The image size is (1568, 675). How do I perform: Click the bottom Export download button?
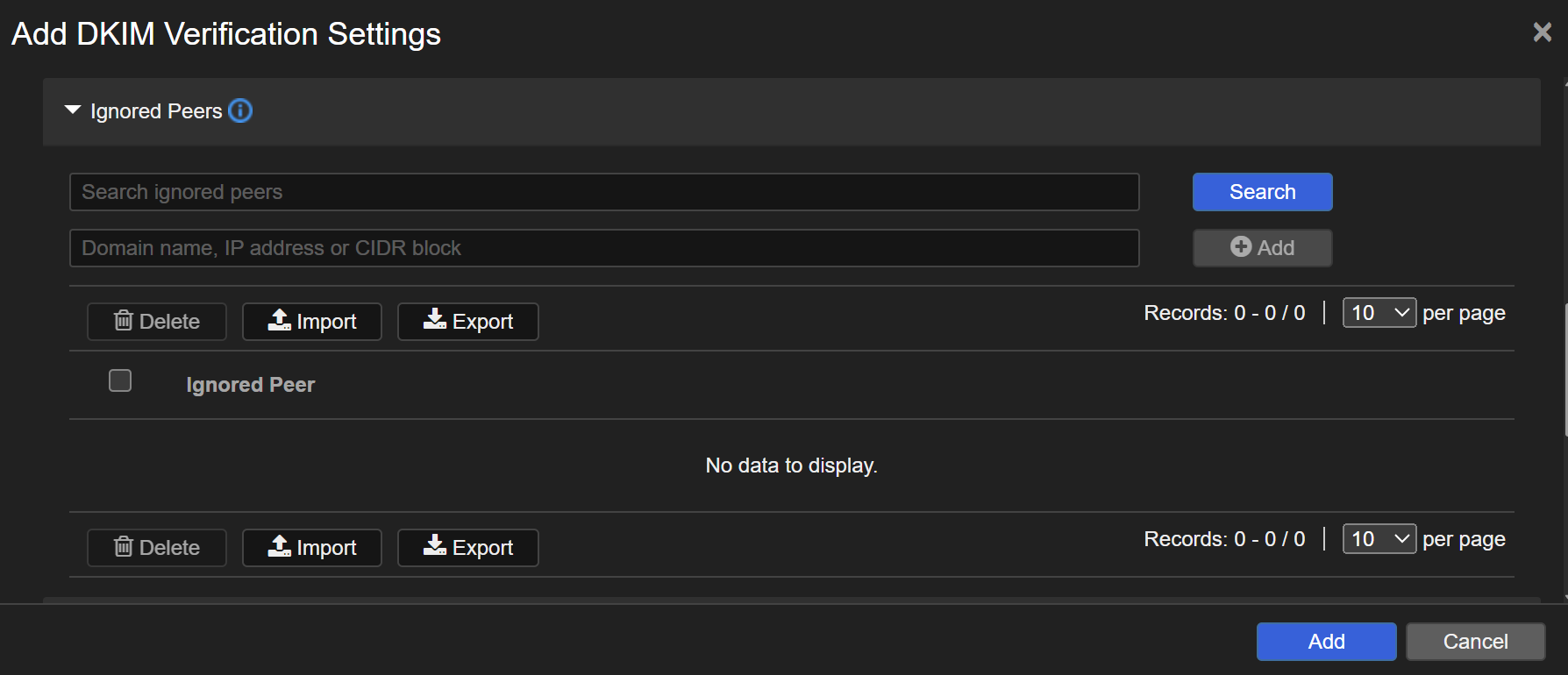click(x=468, y=548)
